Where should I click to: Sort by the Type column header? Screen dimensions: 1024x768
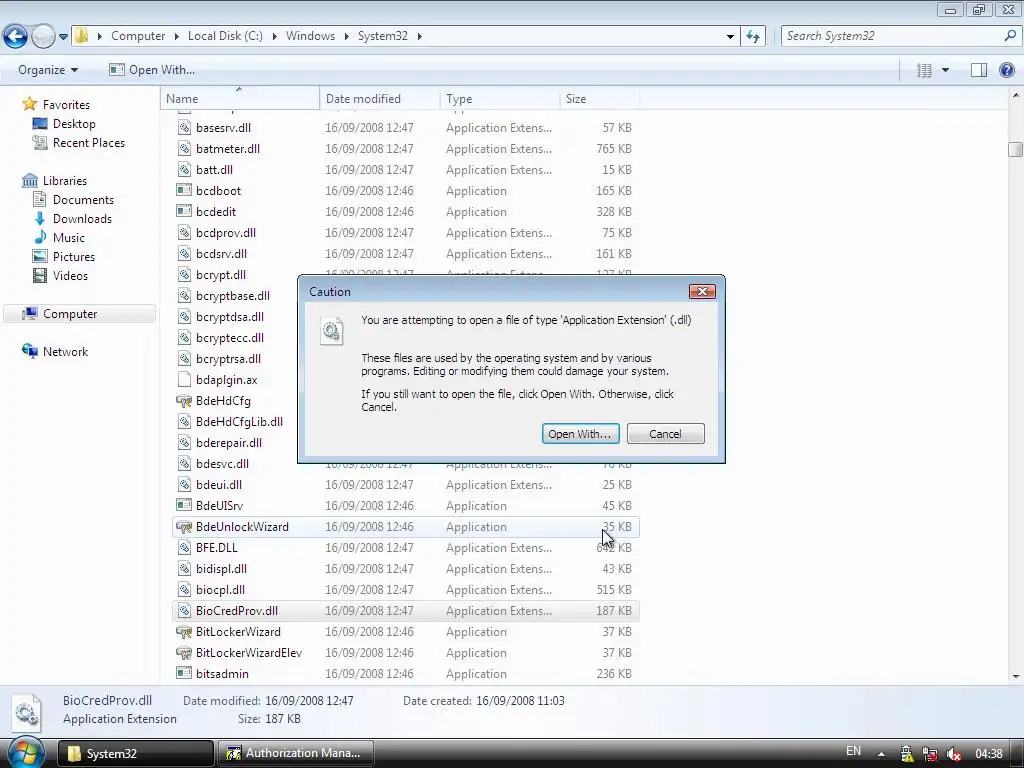click(x=500, y=99)
